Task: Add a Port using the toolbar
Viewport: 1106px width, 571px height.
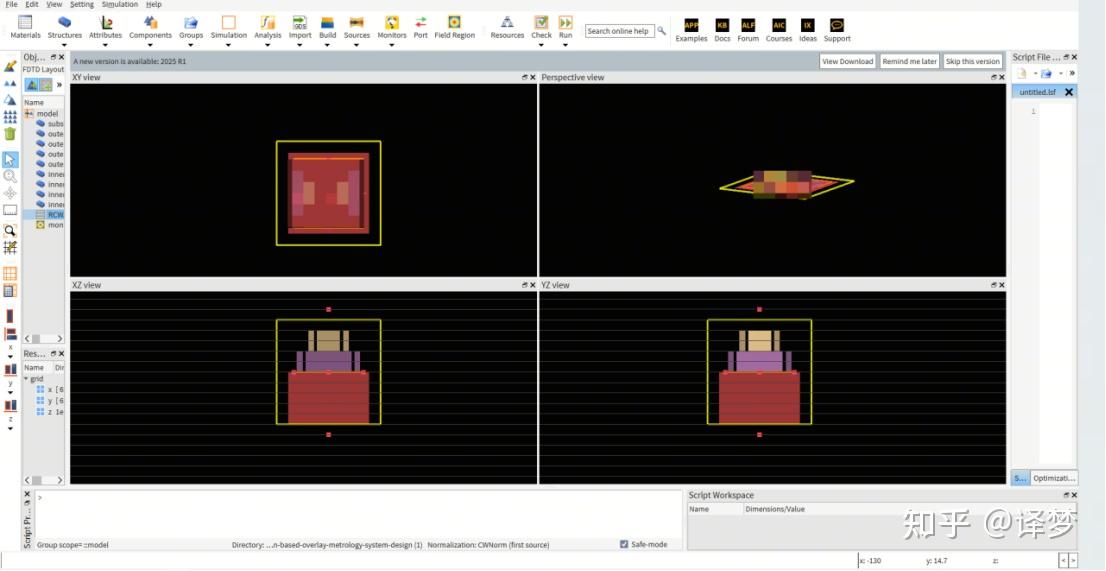Action: tap(420, 23)
